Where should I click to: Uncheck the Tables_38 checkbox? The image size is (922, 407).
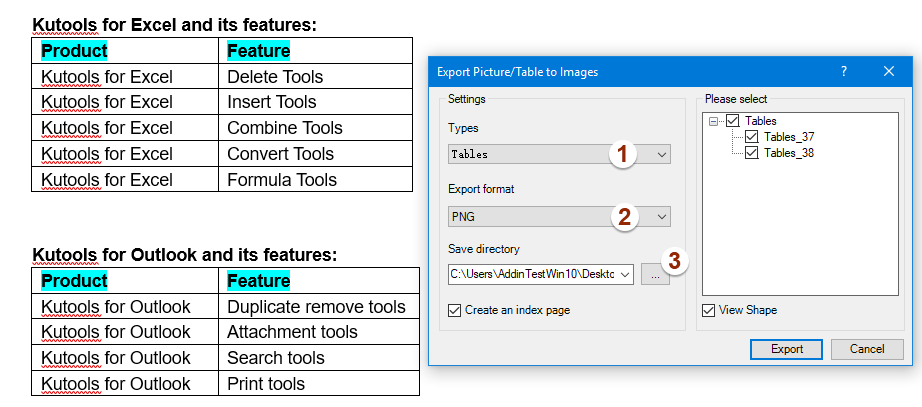(x=752, y=153)
